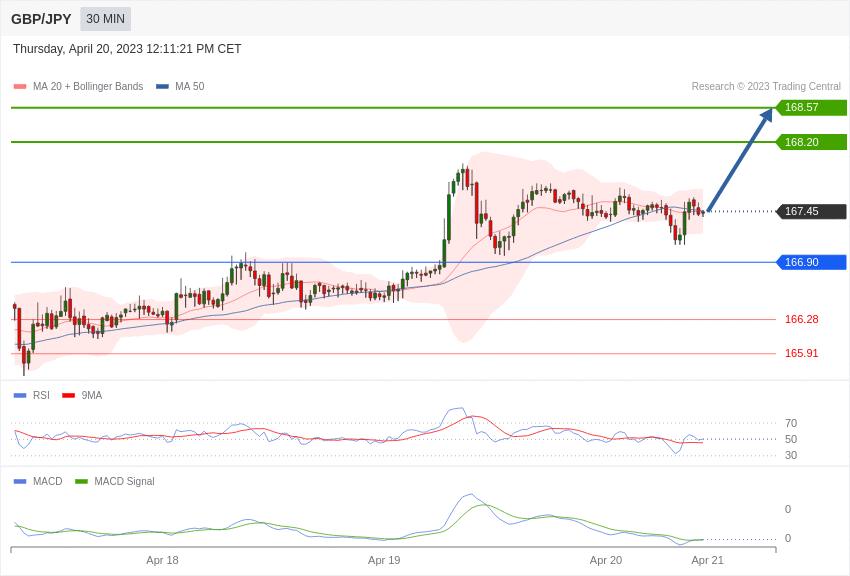Click the Apr 19 date axis label

point(384,560)
